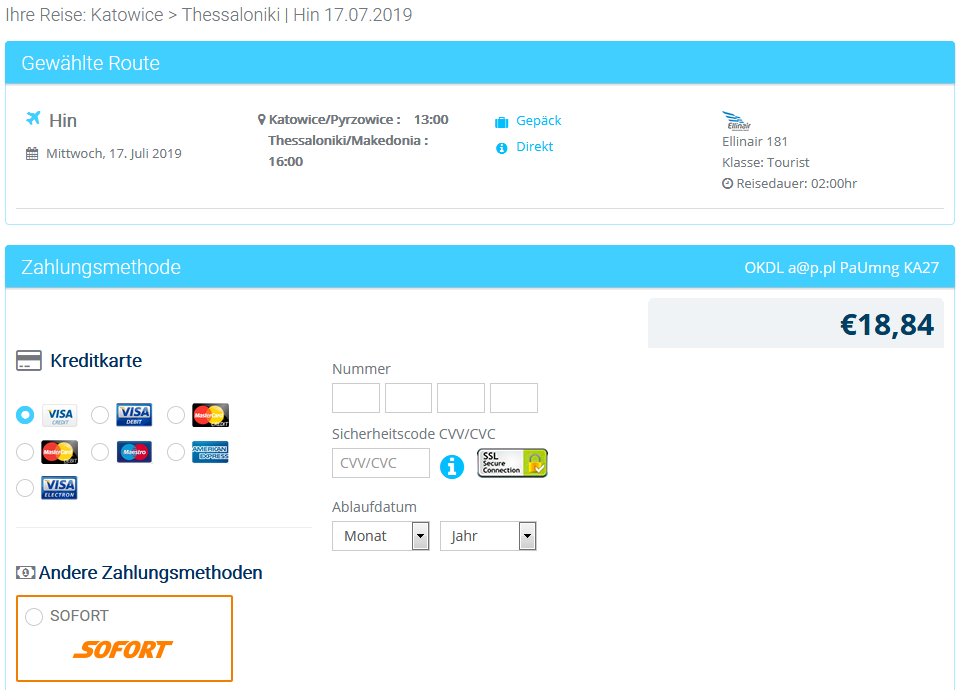Screen dimensions: 961x690
Task: Select the MasterCard Debit radio button
Action: (25, 452)
